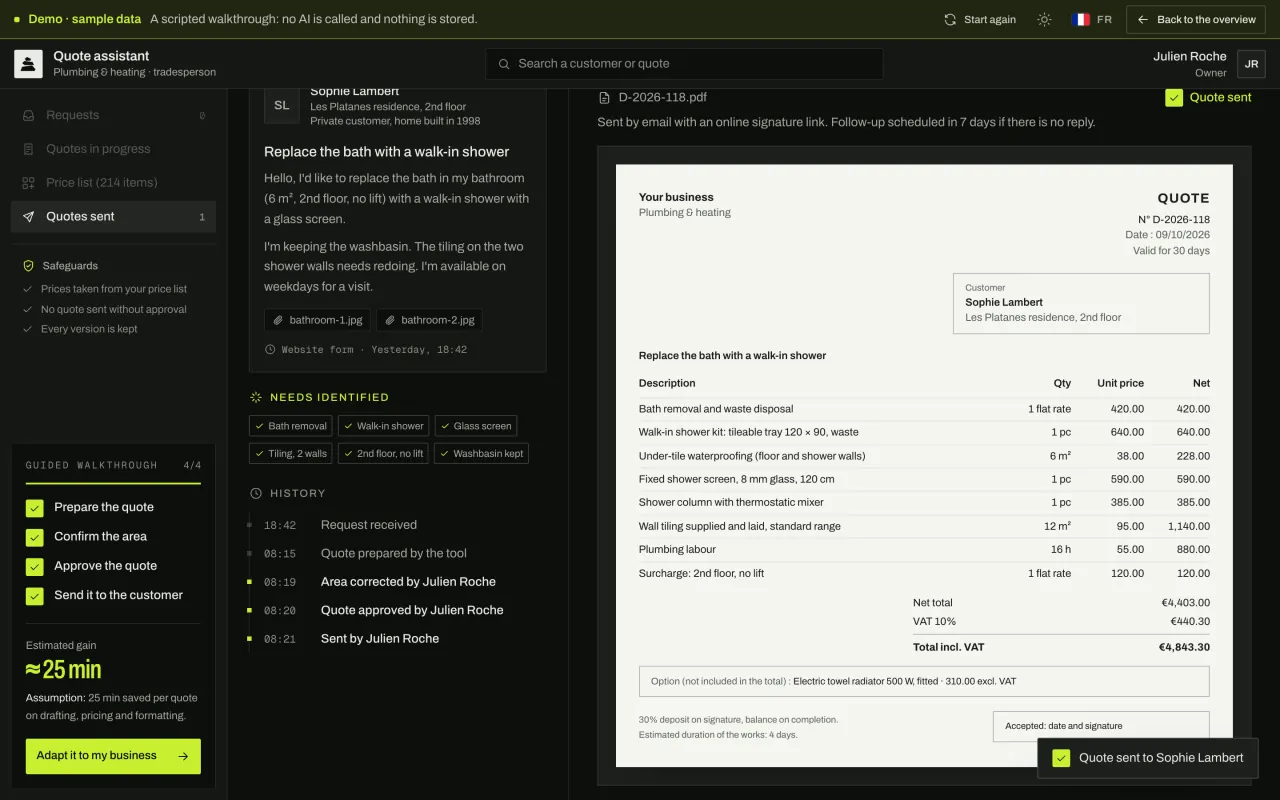Image resolution: width=1280 pixels, height=800 pixels.
Task: Click the Quotes in progress document icon
Action: pyautogui.click(x=28, y=149)
